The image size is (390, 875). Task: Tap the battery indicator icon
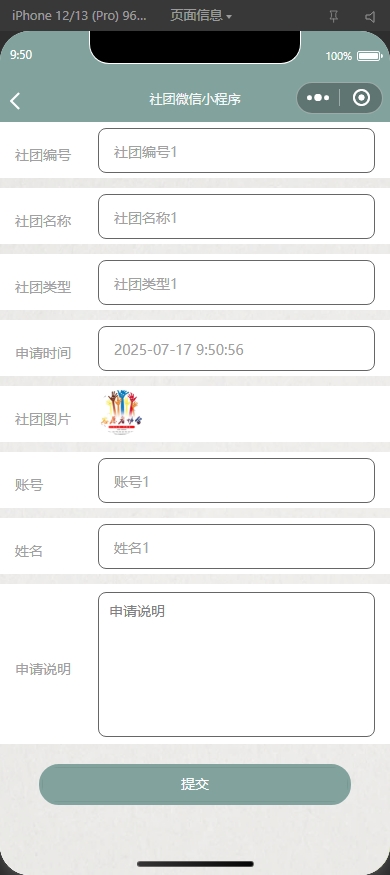coord(369,56)
